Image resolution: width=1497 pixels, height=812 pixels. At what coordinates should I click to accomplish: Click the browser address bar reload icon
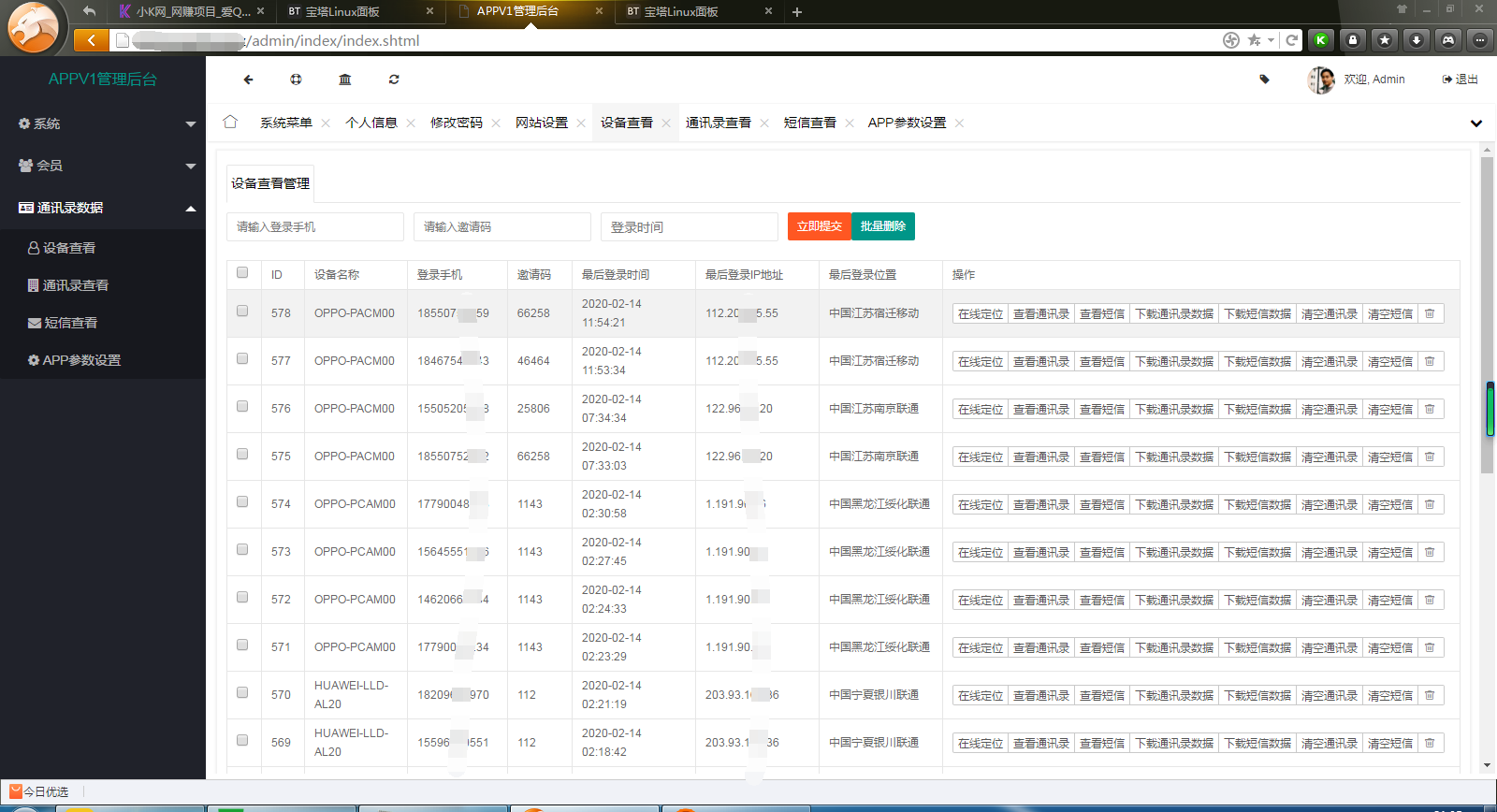tap(1291, 40)
